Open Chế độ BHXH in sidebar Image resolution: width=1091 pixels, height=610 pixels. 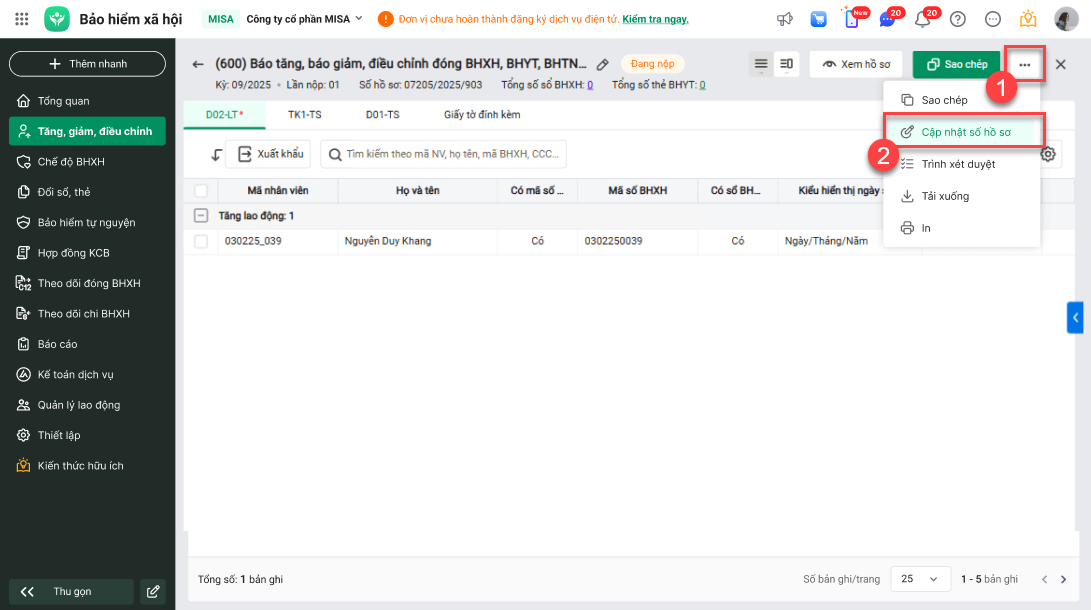tap(87, 161)
